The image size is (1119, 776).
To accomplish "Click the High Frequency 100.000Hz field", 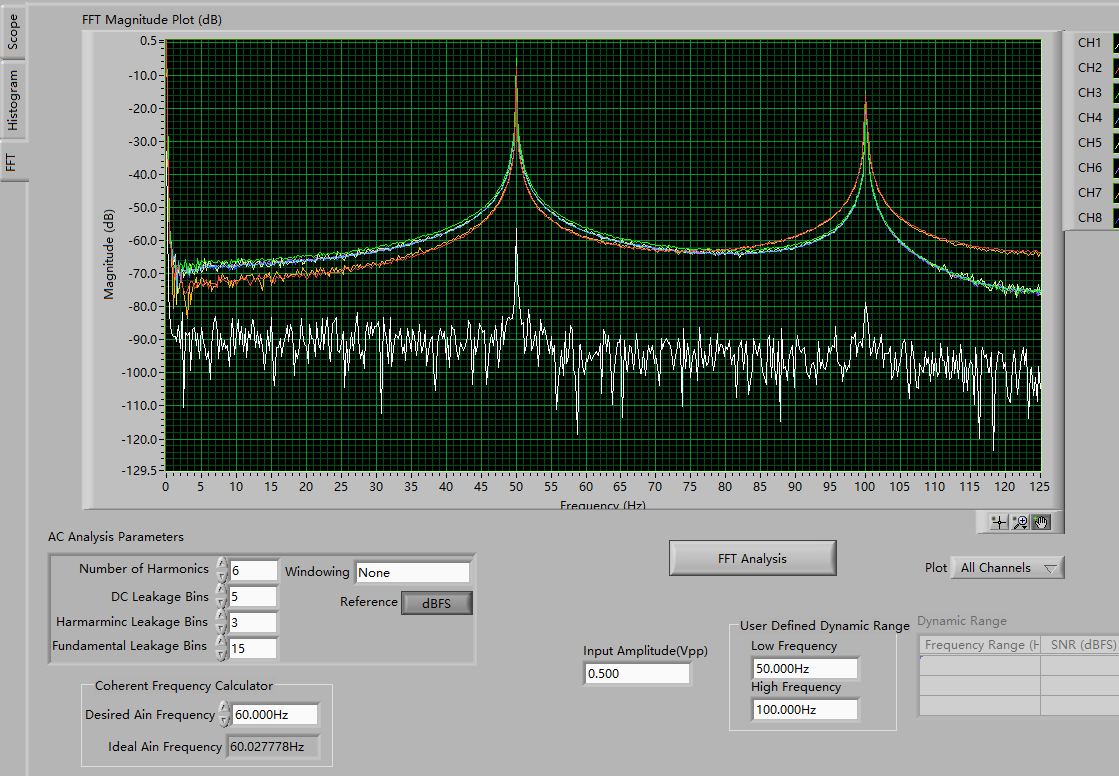I will (x=804, y=710).
